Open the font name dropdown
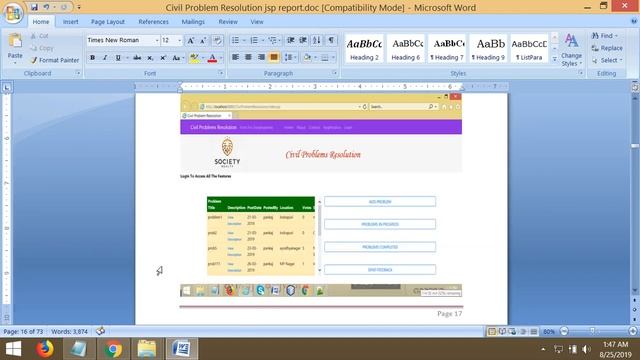This screenshot has width=640, height=360. (157, 40)
